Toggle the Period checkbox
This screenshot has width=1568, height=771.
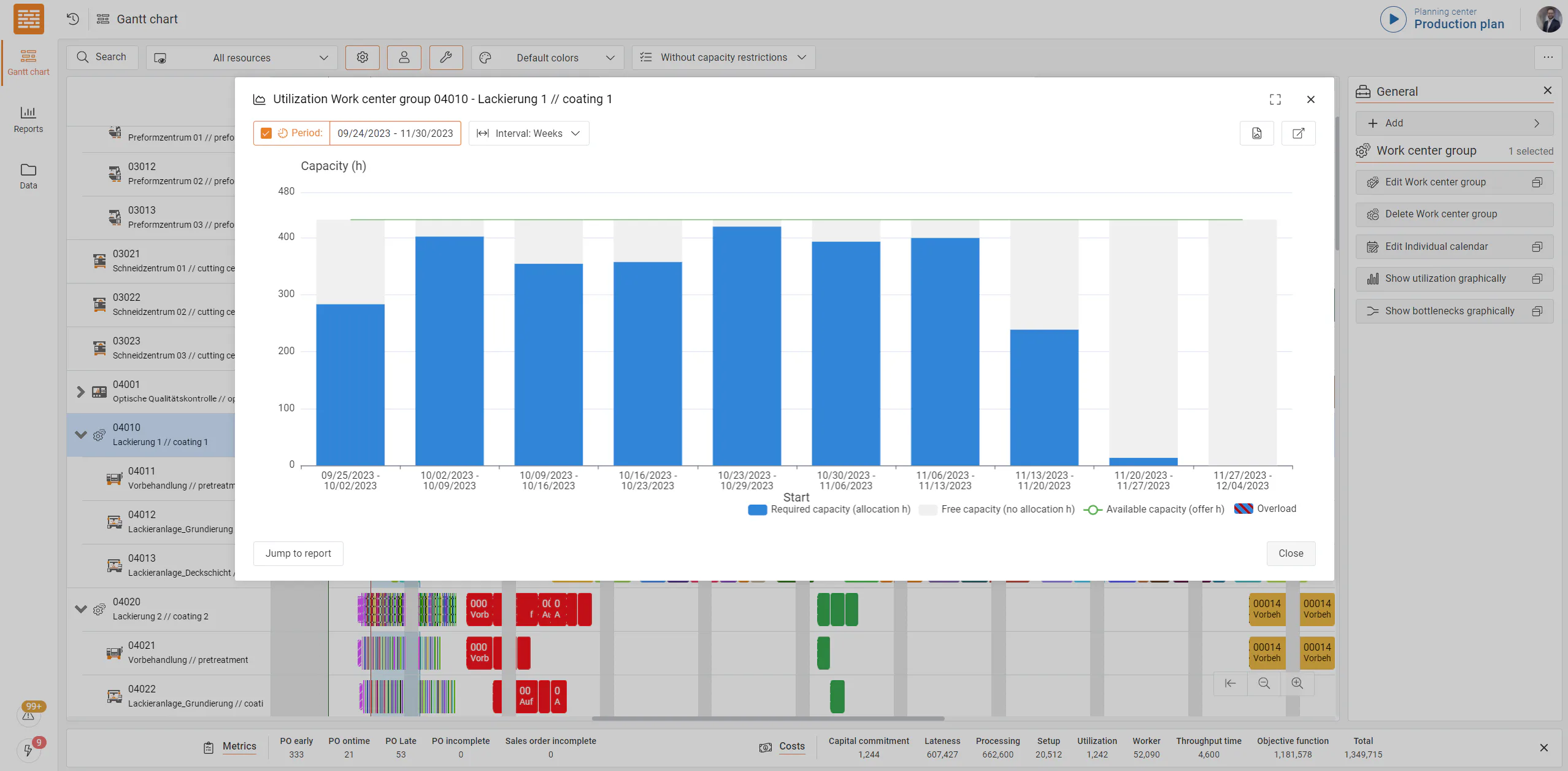click(x=266, y=133)
